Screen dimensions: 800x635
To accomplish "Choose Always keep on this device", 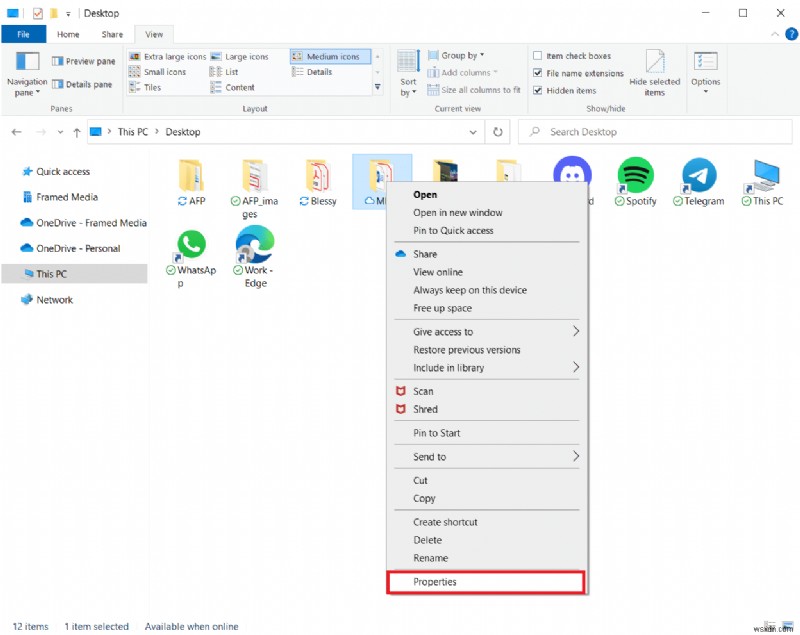I will pyautogui.click(x=487, y=290).
